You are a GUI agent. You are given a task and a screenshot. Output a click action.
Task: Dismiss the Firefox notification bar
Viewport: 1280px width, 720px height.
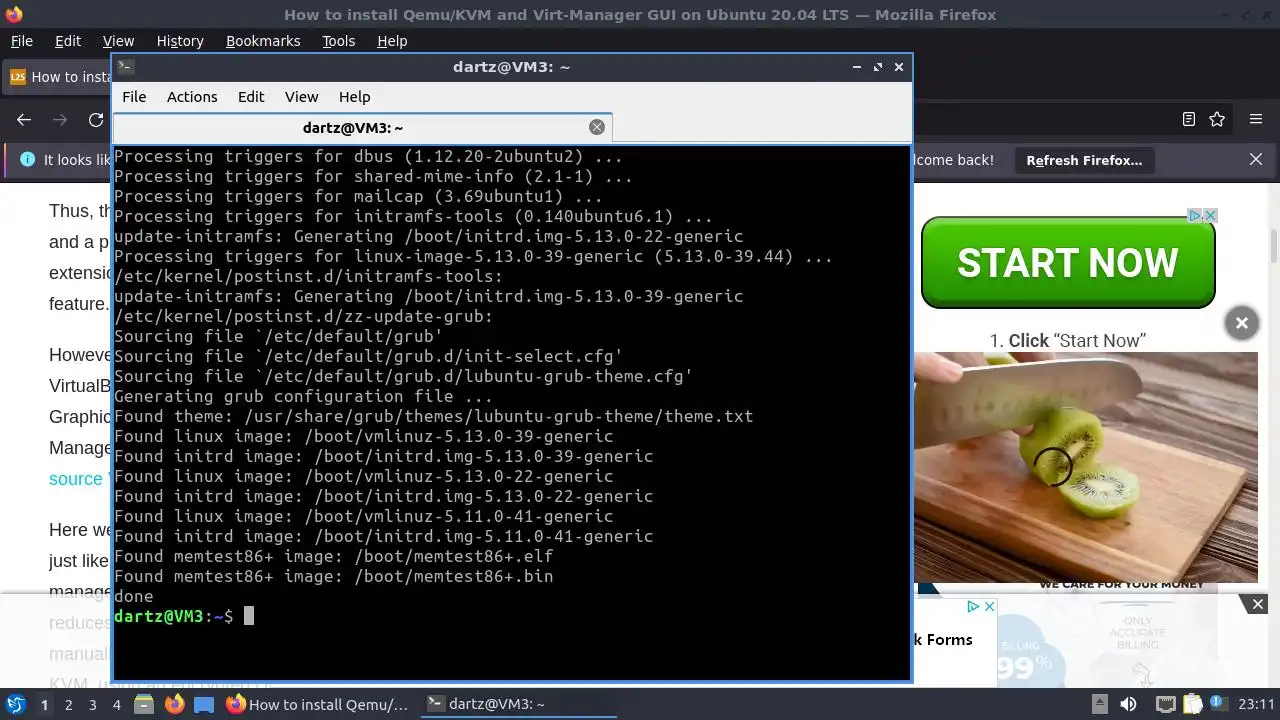coord(1256,160)
